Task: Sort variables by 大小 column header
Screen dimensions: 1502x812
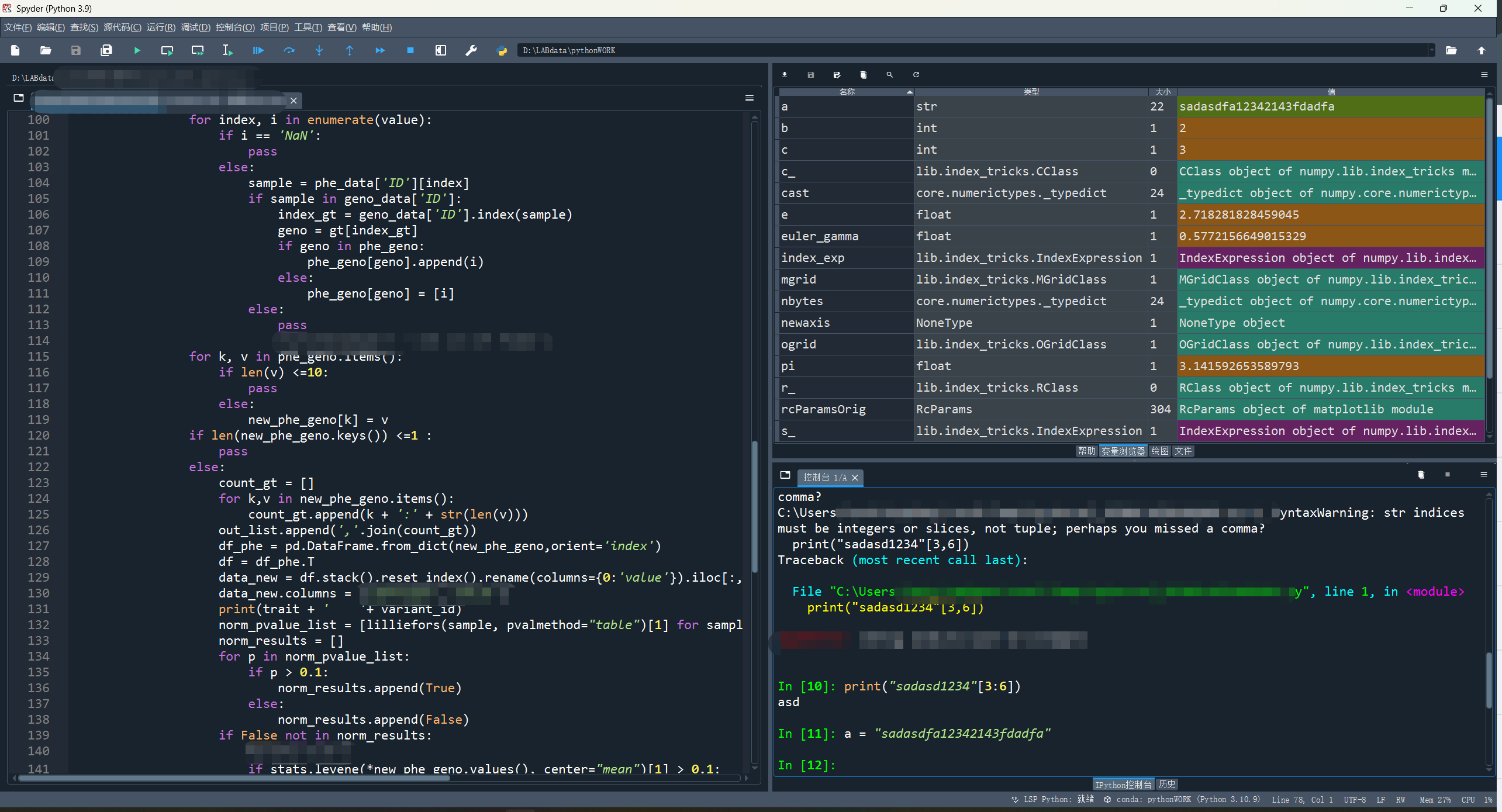Action: (1163, 92)
